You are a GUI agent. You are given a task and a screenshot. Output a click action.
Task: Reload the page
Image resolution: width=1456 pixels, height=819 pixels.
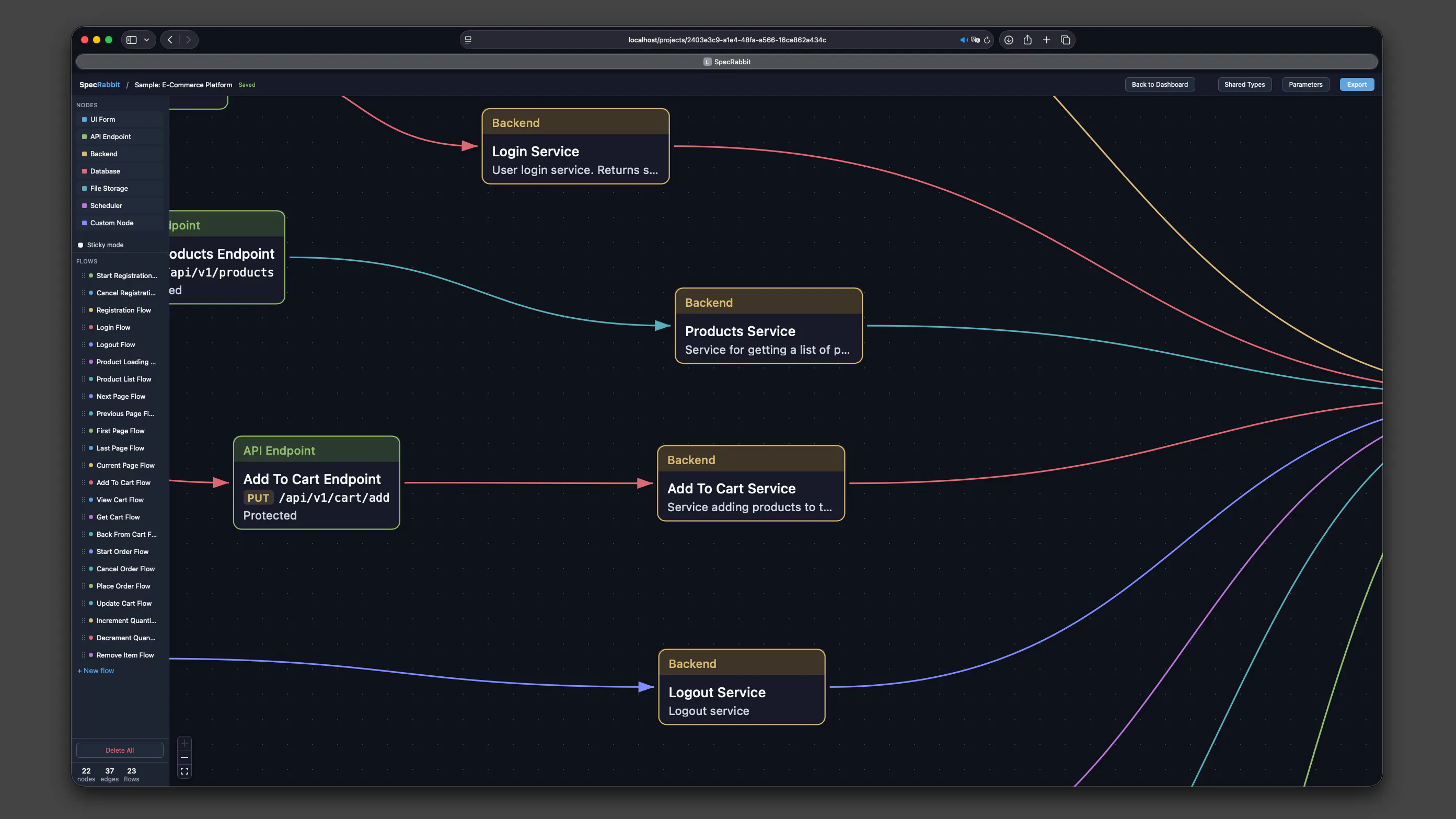[987, 40]
